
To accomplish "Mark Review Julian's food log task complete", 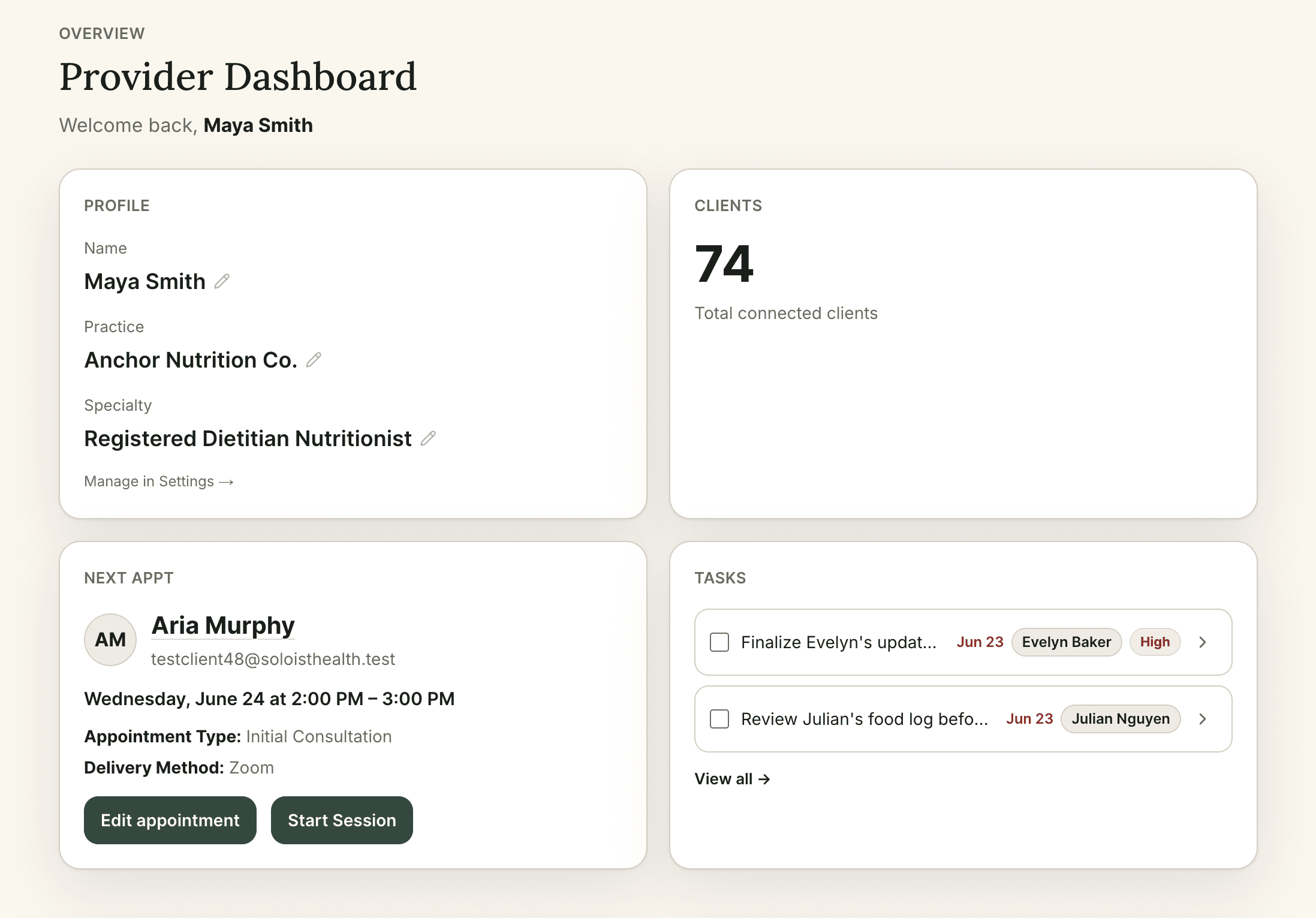I will pyautogui.click(x=719, y=719).
